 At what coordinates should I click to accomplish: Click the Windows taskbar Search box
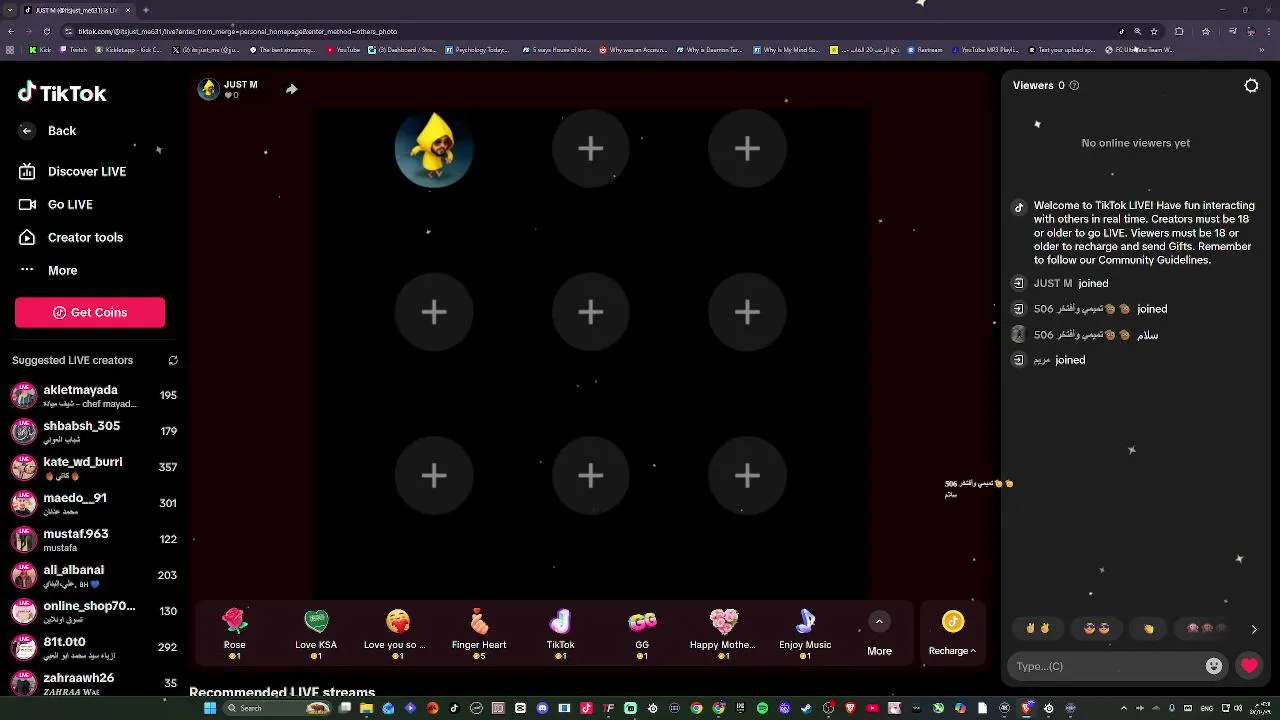click(x=277, y=708)
